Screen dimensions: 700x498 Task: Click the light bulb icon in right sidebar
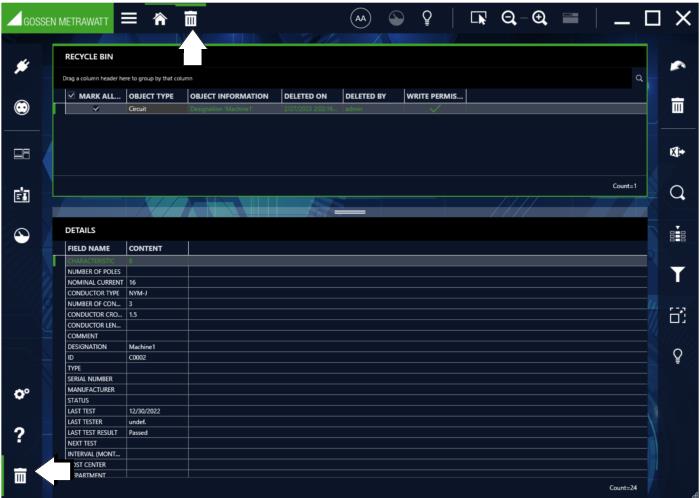point(677,356)
